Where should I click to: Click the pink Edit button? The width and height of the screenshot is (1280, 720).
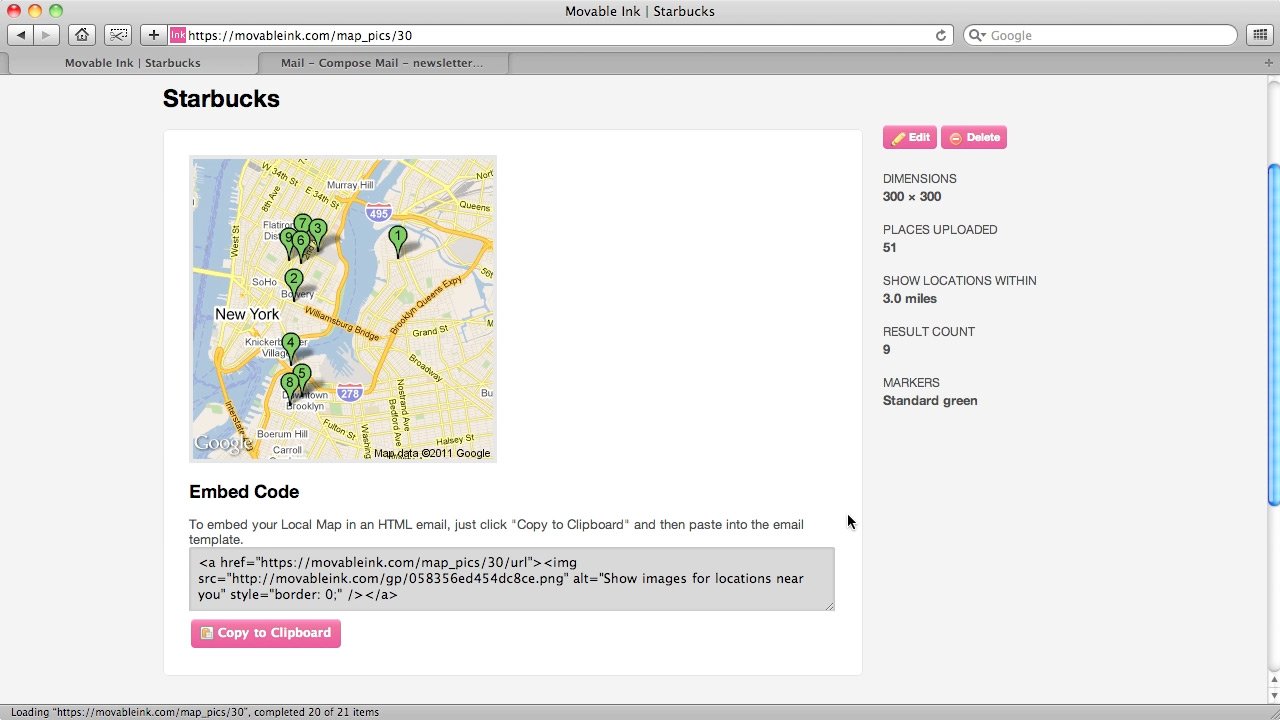tap(910, 138)
